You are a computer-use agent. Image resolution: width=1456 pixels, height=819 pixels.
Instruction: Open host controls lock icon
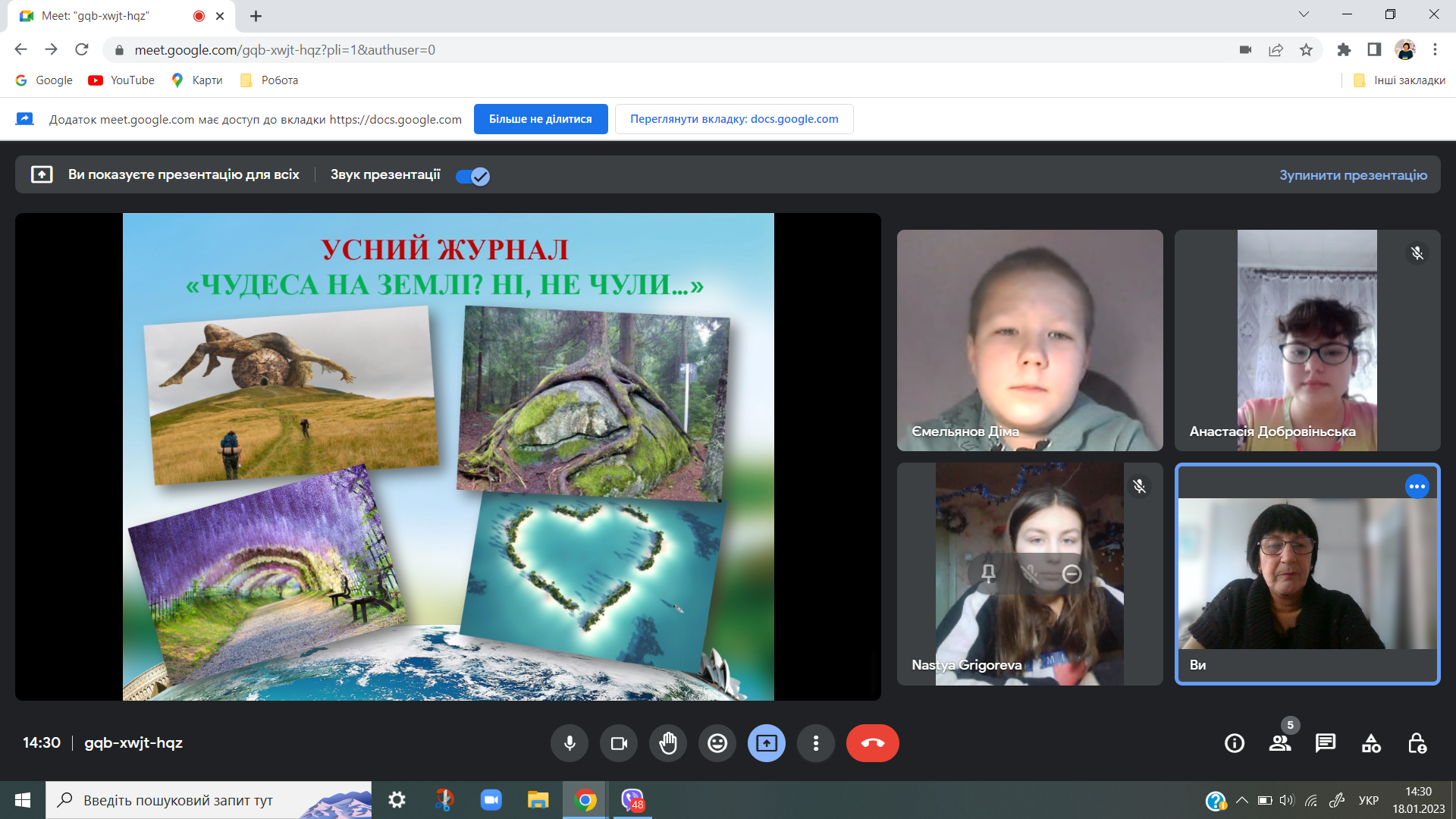click(x=1417, y=743)
